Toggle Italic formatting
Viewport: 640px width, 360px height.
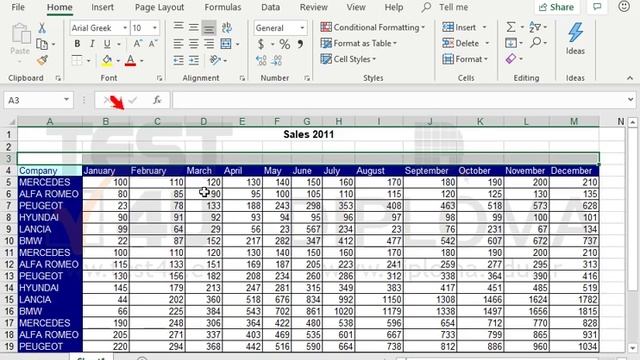coord(92,44)
